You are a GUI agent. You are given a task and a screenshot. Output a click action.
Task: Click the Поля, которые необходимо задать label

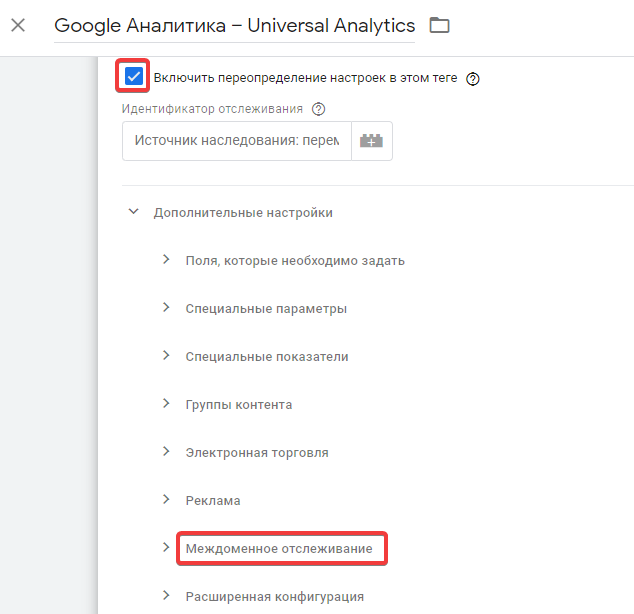(295, 261)
